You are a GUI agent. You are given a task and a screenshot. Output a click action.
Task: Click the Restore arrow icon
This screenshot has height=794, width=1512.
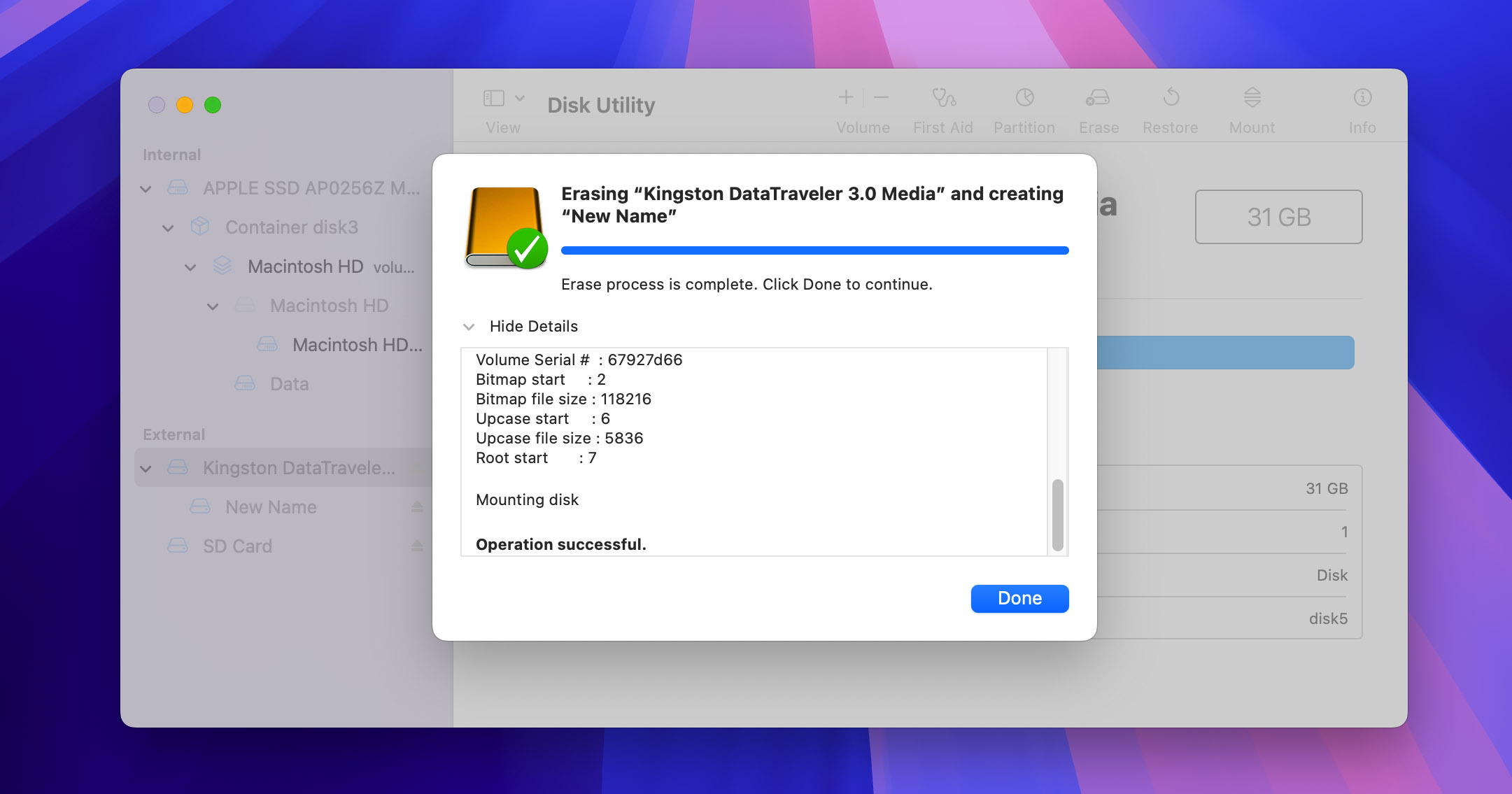coord(1171,97)
